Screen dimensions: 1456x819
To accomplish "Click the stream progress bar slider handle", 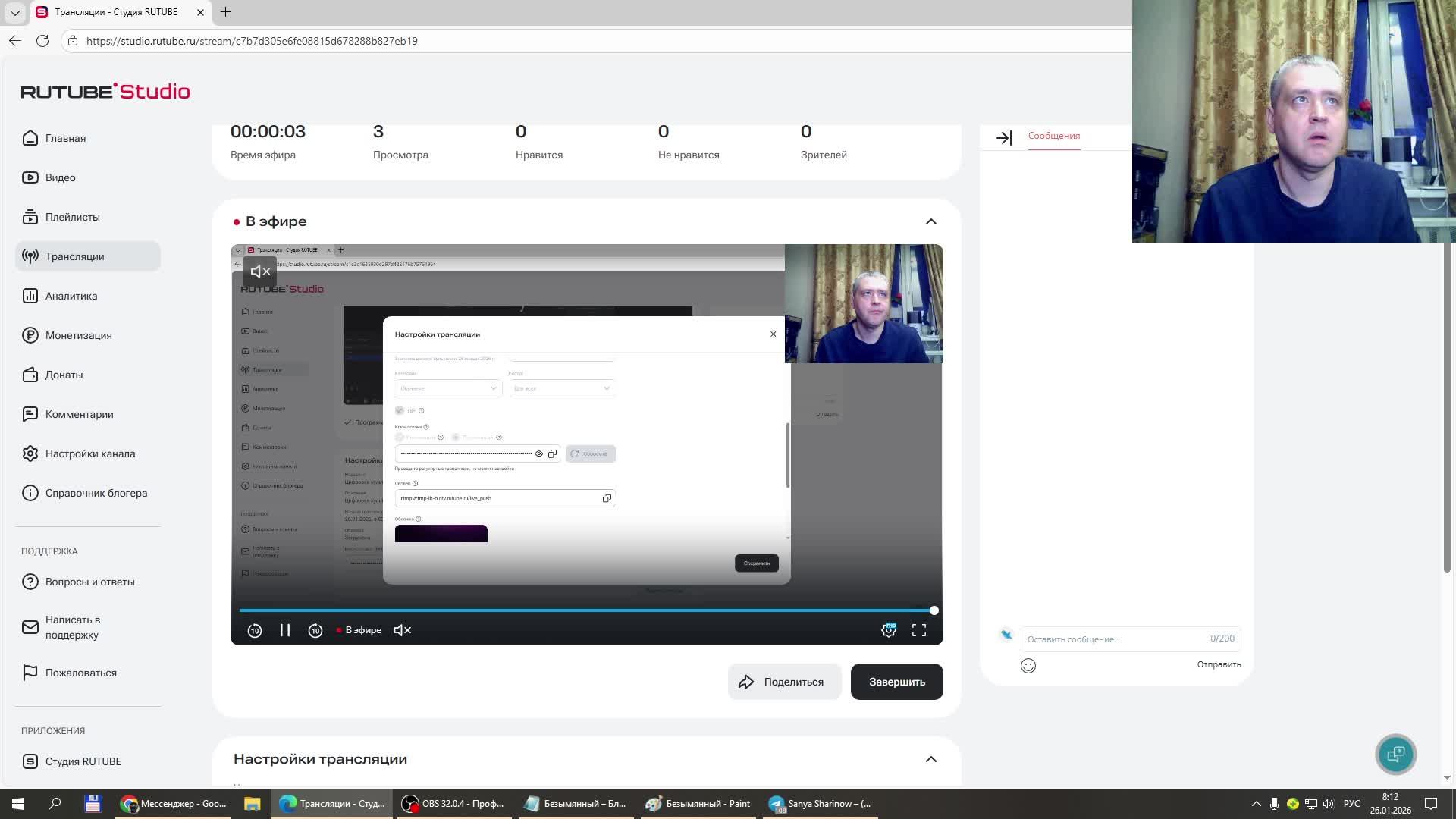I will coord(934,610).
